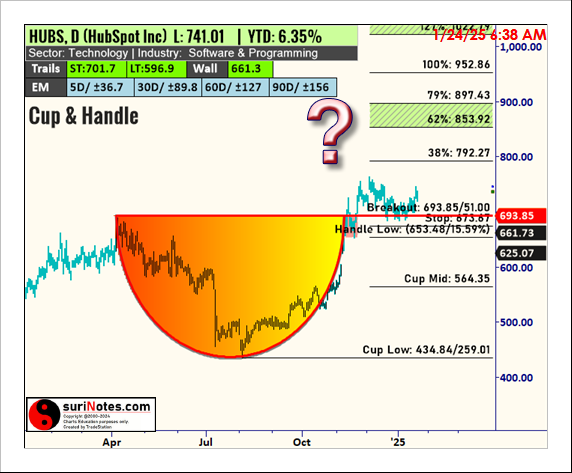Image resolution: width=572 pixels, height=473 pixels.
Task: Click the suriNotes.com logo text
Action: coord(107,407)
